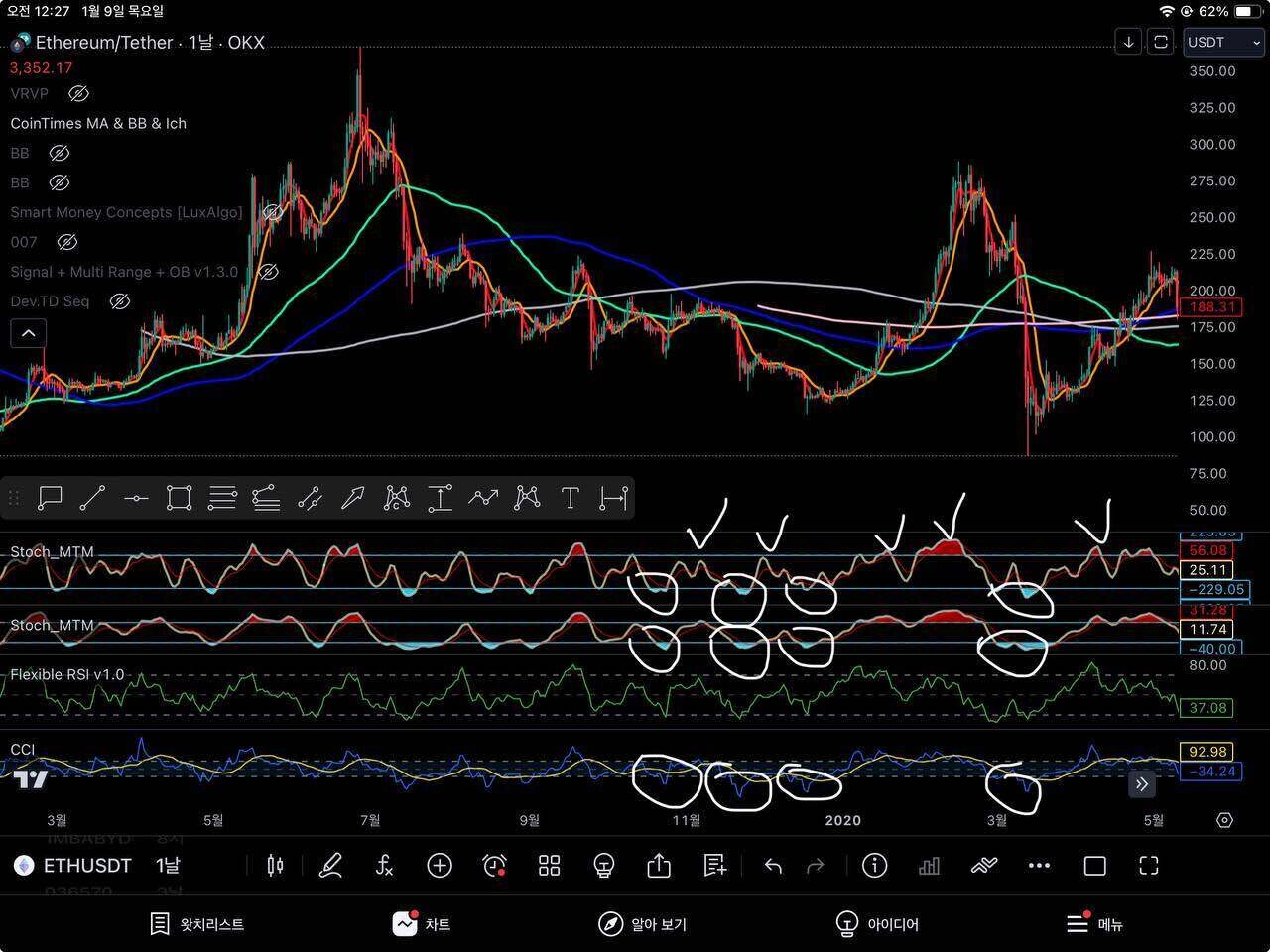Select the trend line drawing tool
This screenshot has height=952, width=1270.
(x=92, y=498)
